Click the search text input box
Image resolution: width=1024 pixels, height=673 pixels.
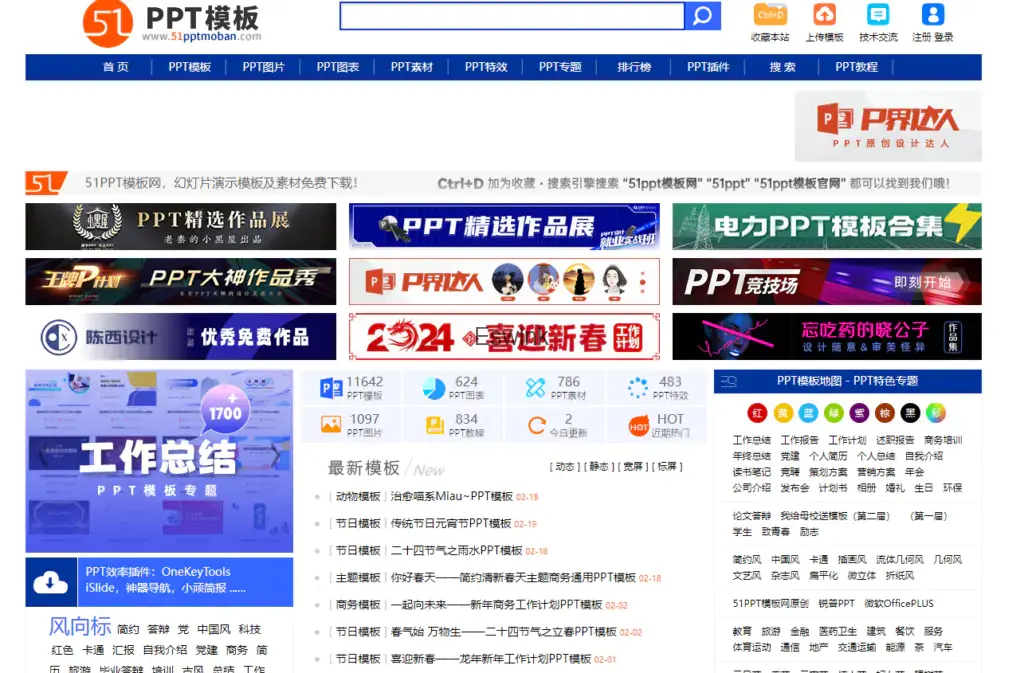coord(511,16)
